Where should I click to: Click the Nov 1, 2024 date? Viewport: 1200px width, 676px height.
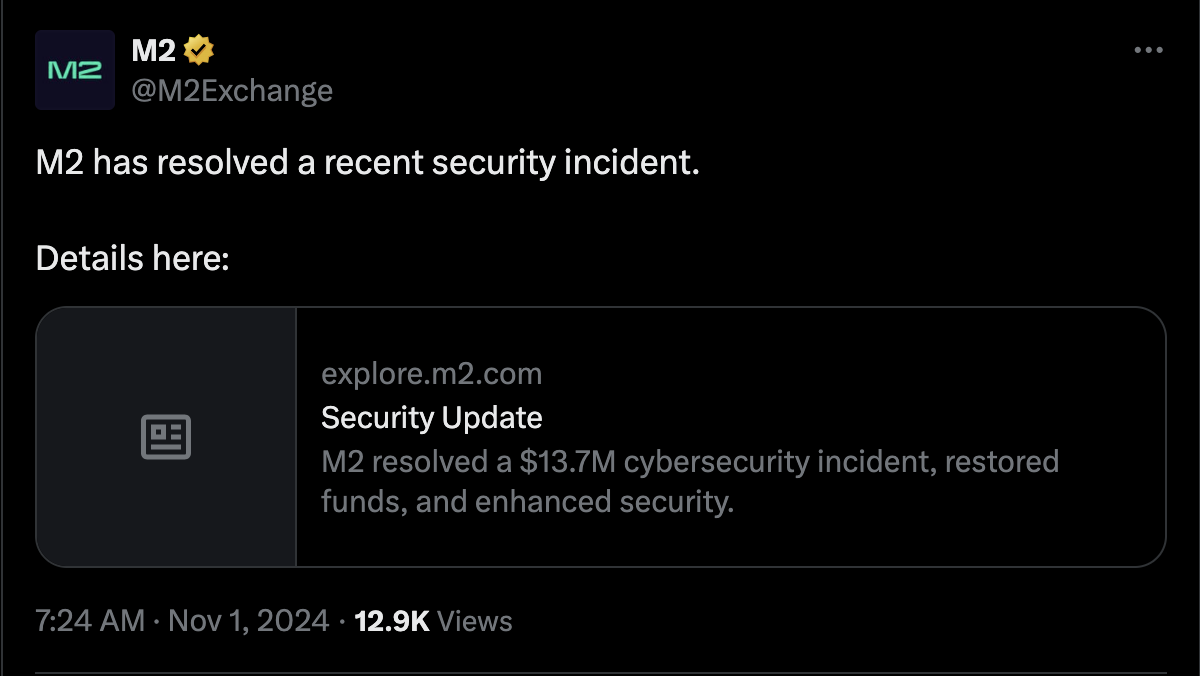point(248,621)
